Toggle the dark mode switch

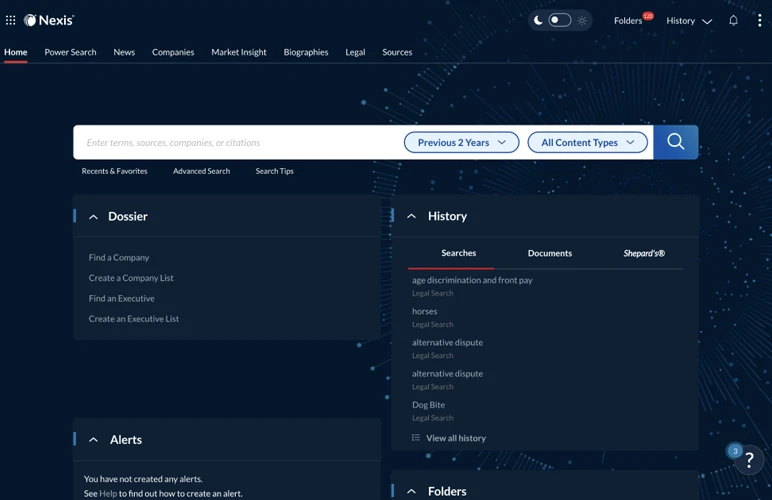tap(560, 20)
